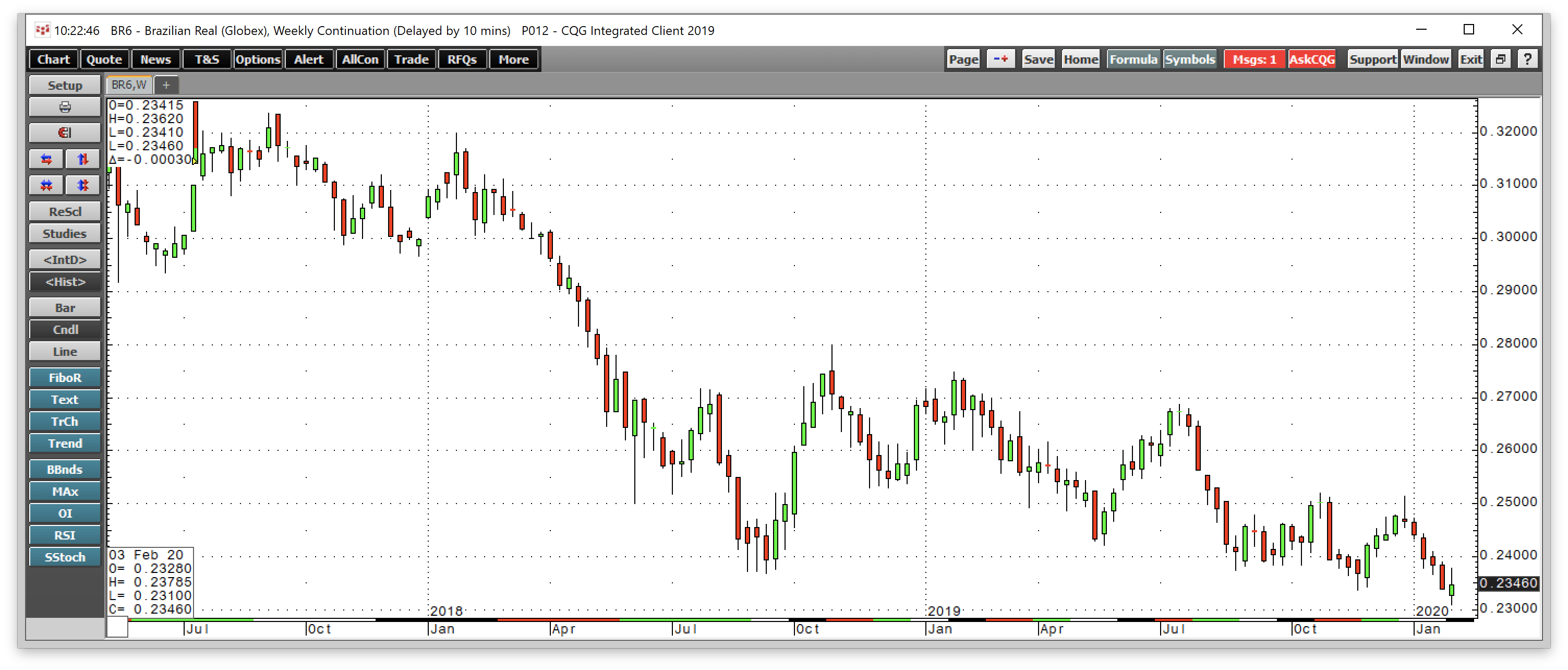The image size is (1568, 670).
Task: Add the RSI study
Action: point(65,535)
